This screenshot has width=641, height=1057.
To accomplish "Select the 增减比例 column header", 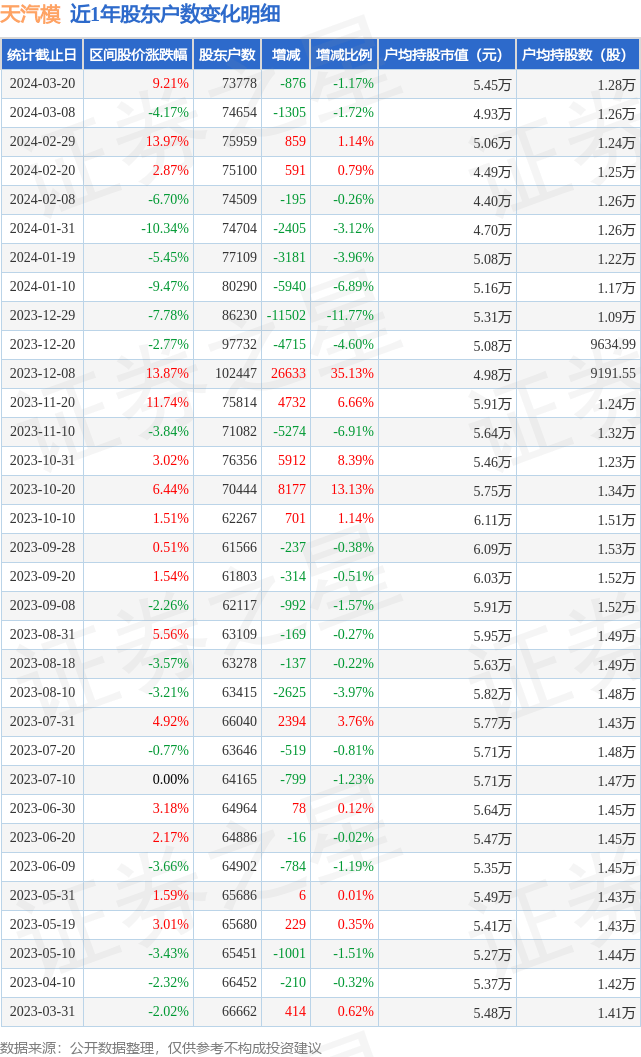I will point(344,55).
